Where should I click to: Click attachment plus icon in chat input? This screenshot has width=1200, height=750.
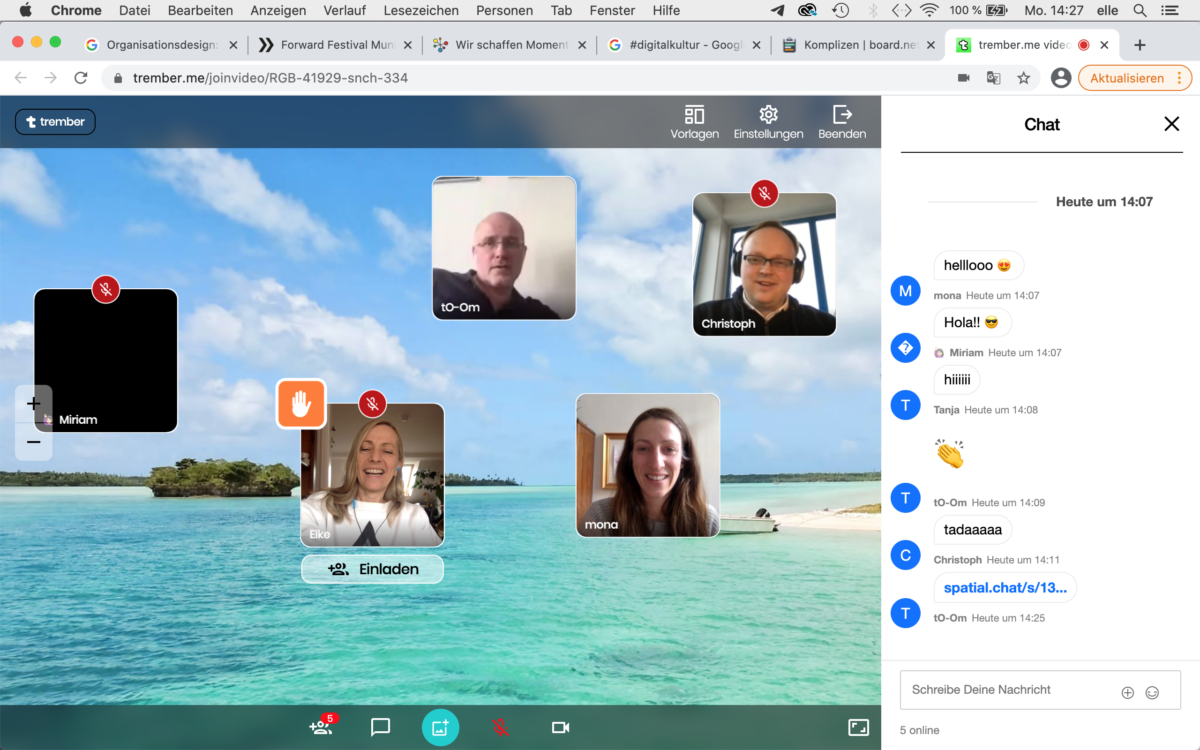click(1127, 692)
